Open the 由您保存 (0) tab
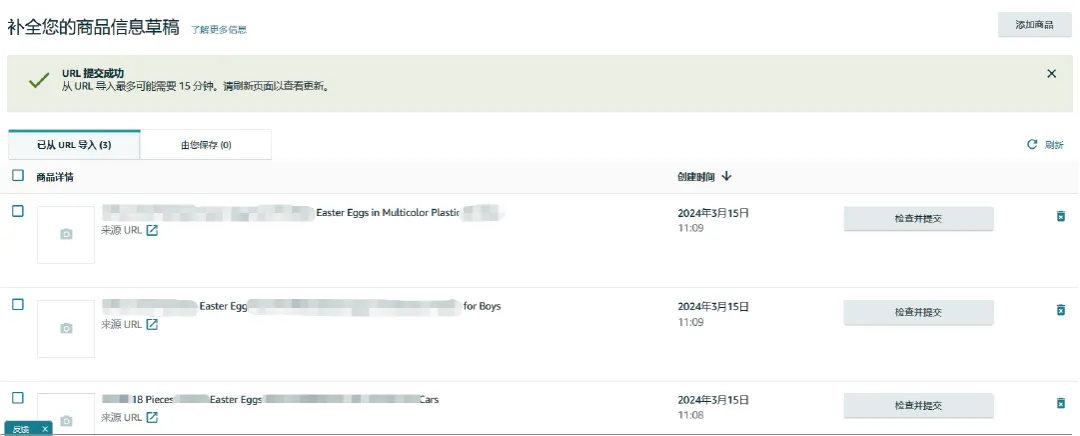The height and width of the screenshot is (436, 1080). (x=205, y=145)
